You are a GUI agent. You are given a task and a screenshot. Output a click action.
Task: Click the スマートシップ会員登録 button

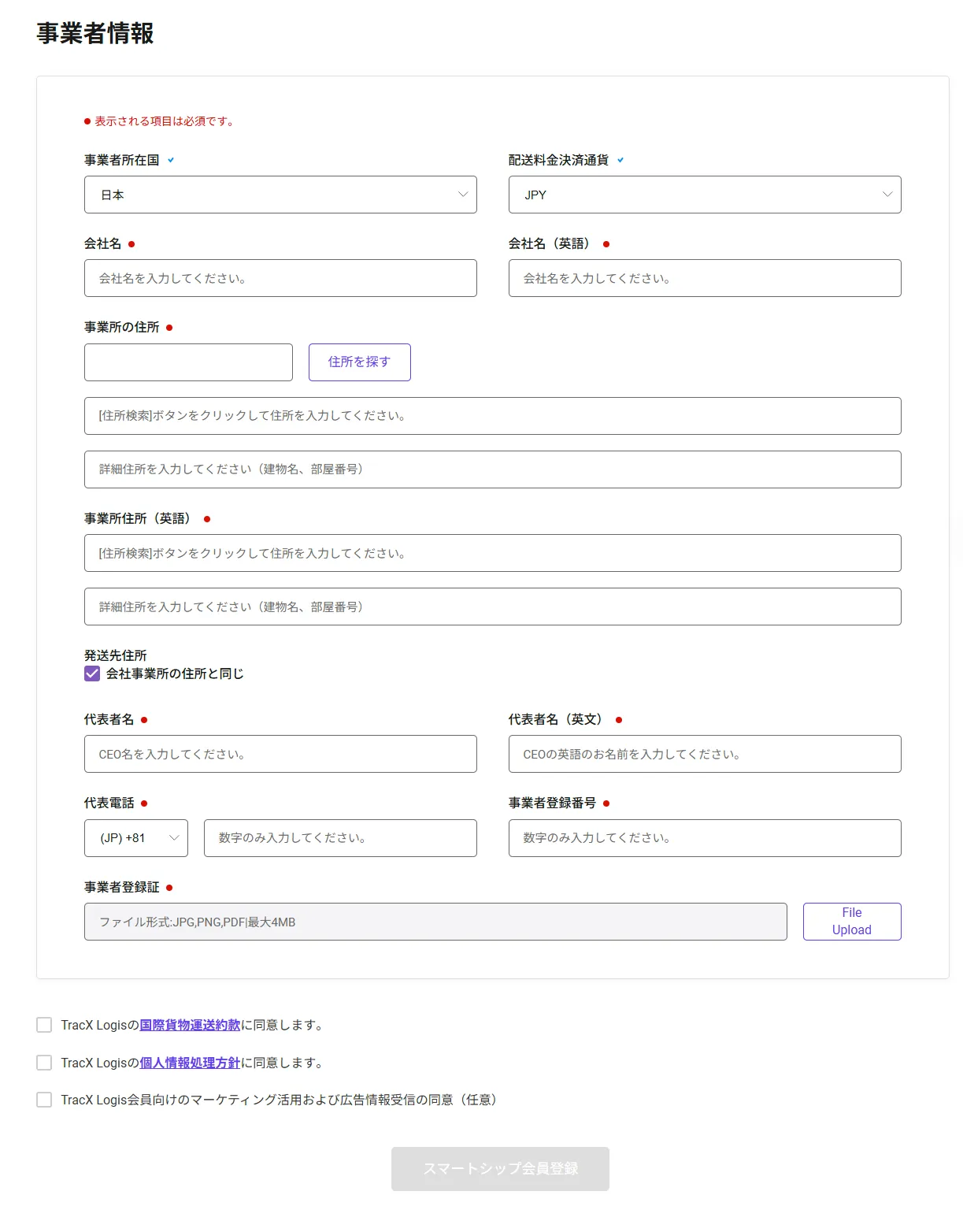500,1169
